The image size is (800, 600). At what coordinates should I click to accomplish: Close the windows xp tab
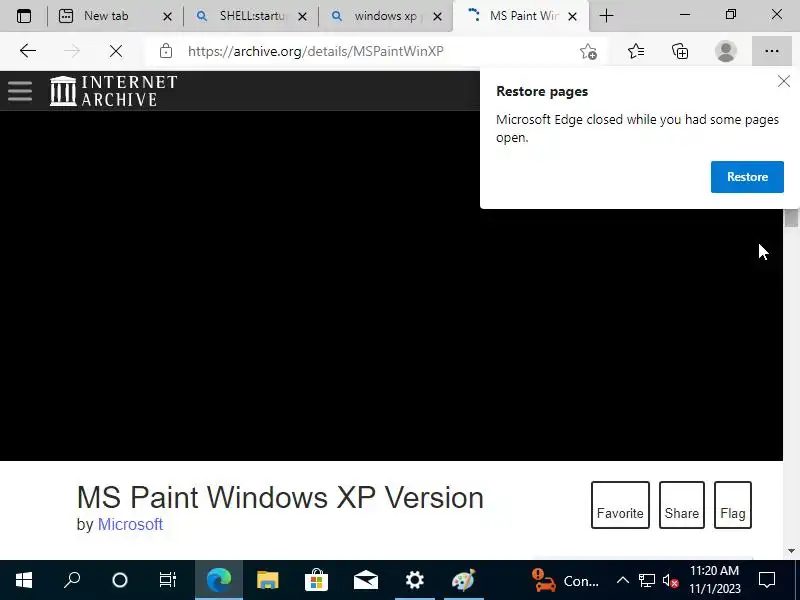[438, 17]
